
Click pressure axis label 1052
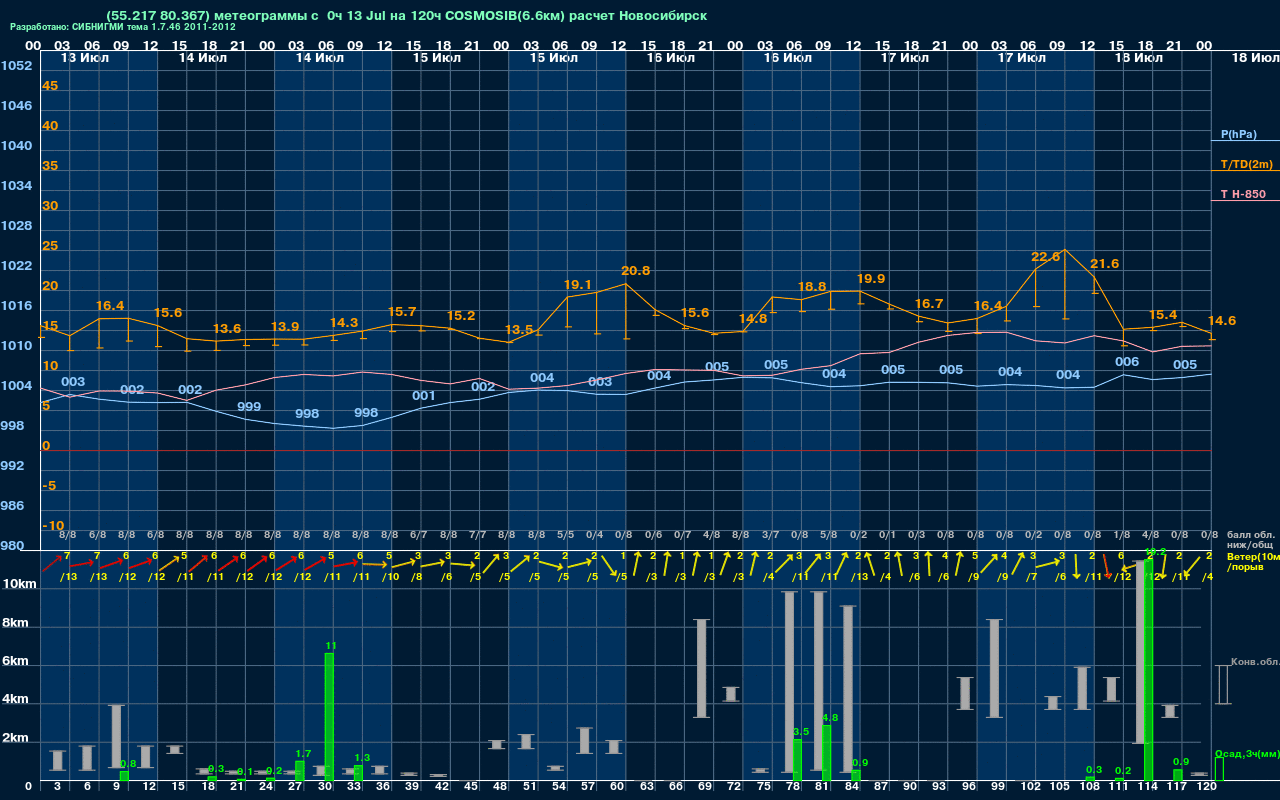pos(16,66)
